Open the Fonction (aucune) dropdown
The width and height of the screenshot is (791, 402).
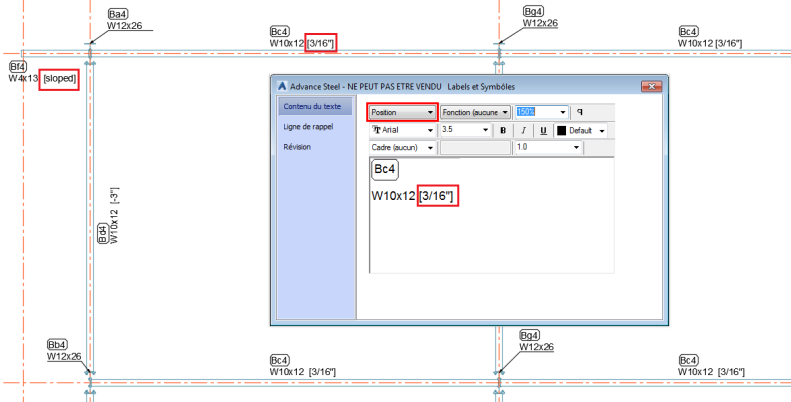point(476,112)
